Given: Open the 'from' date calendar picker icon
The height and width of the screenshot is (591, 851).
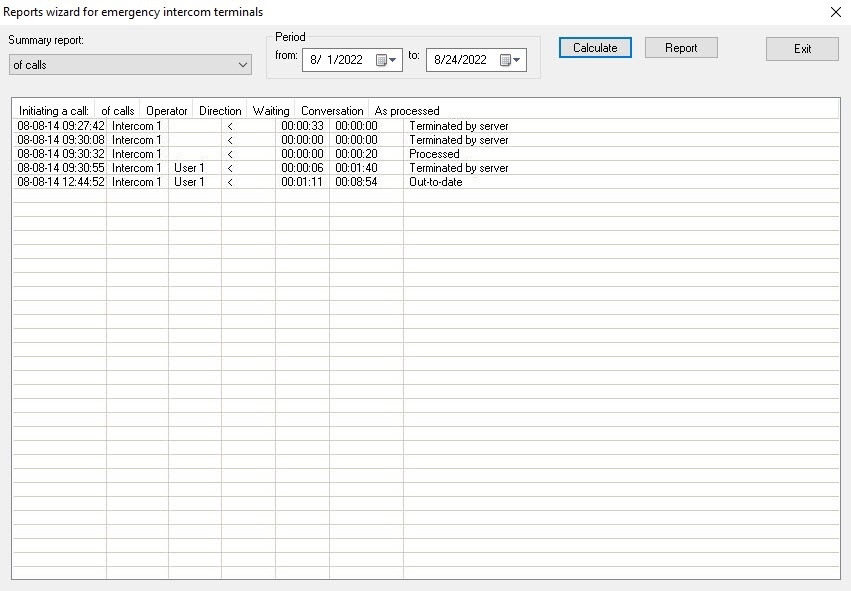Looking at the screenshot, I should tap(386, 60).
